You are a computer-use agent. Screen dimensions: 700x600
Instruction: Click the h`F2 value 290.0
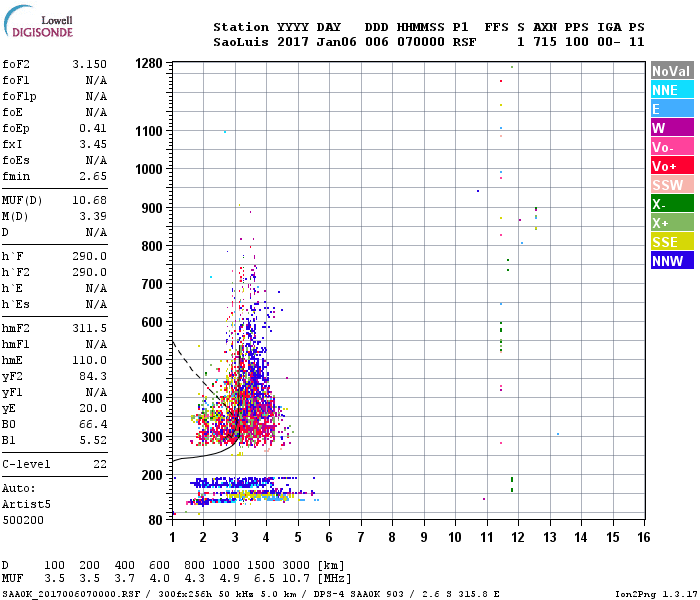(90, 272)
